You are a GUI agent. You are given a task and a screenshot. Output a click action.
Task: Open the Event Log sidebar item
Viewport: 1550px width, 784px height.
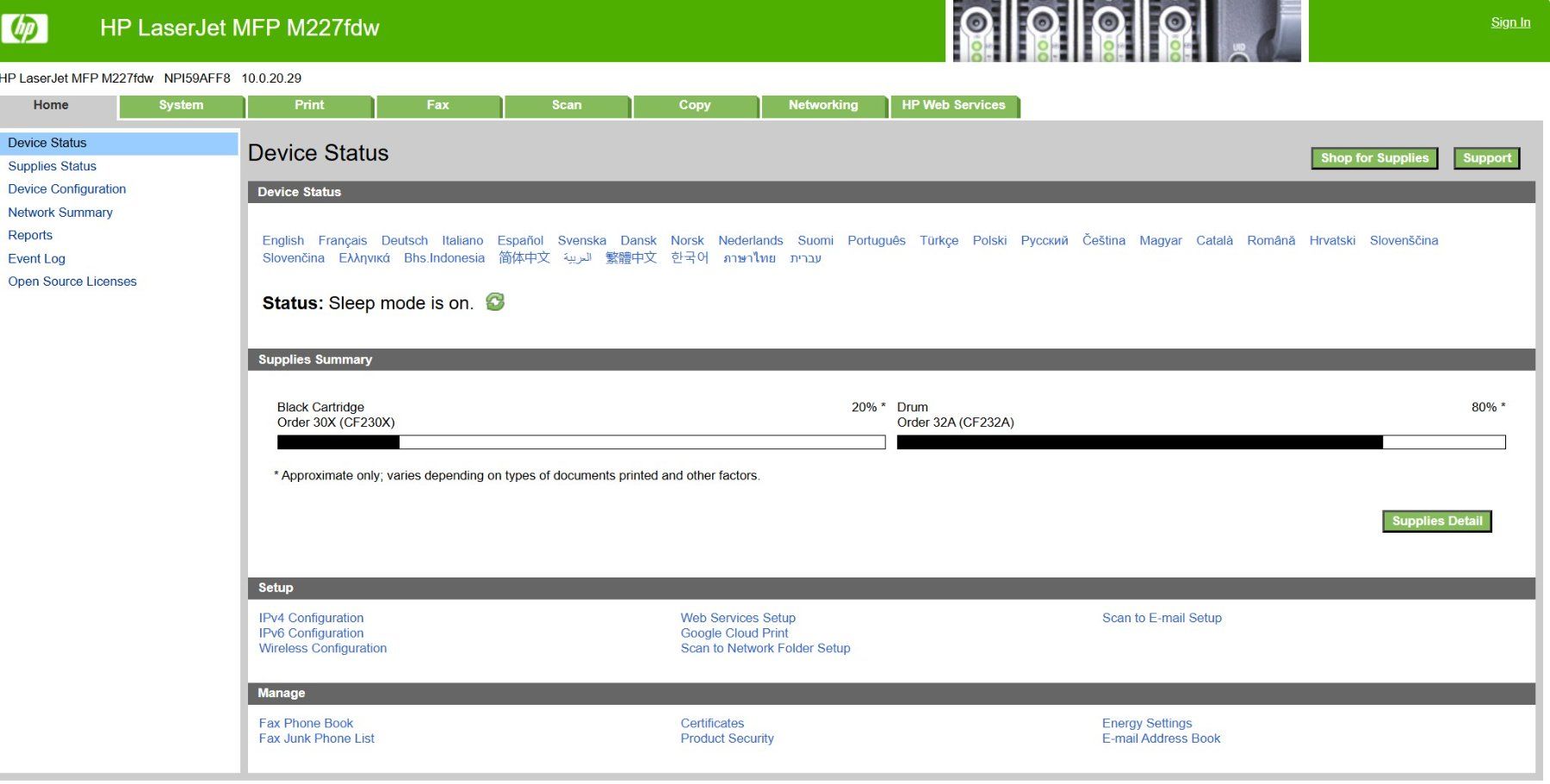[36, 259]
